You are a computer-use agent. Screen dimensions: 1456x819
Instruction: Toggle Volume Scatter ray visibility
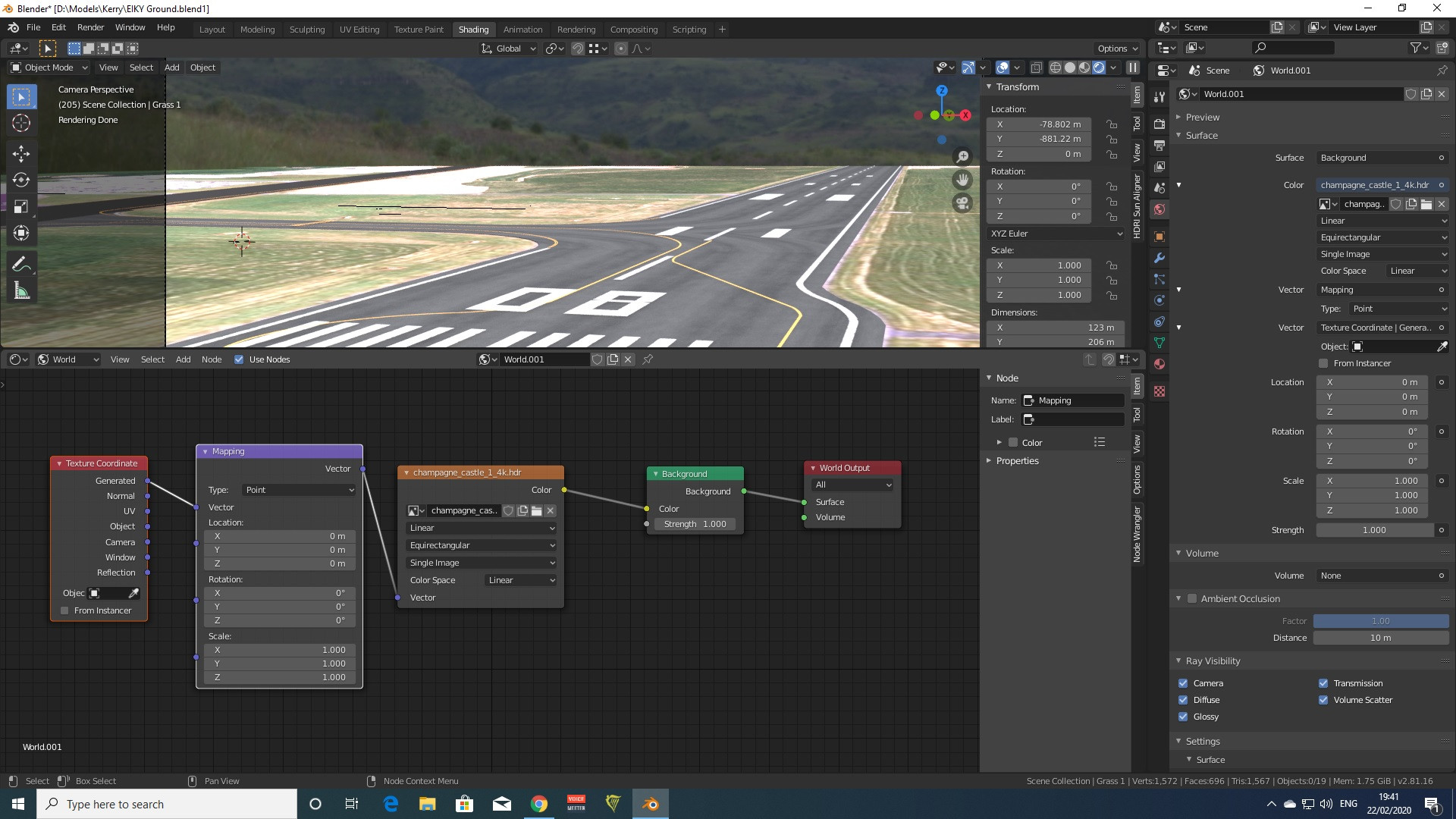(x=1323, y=700)
